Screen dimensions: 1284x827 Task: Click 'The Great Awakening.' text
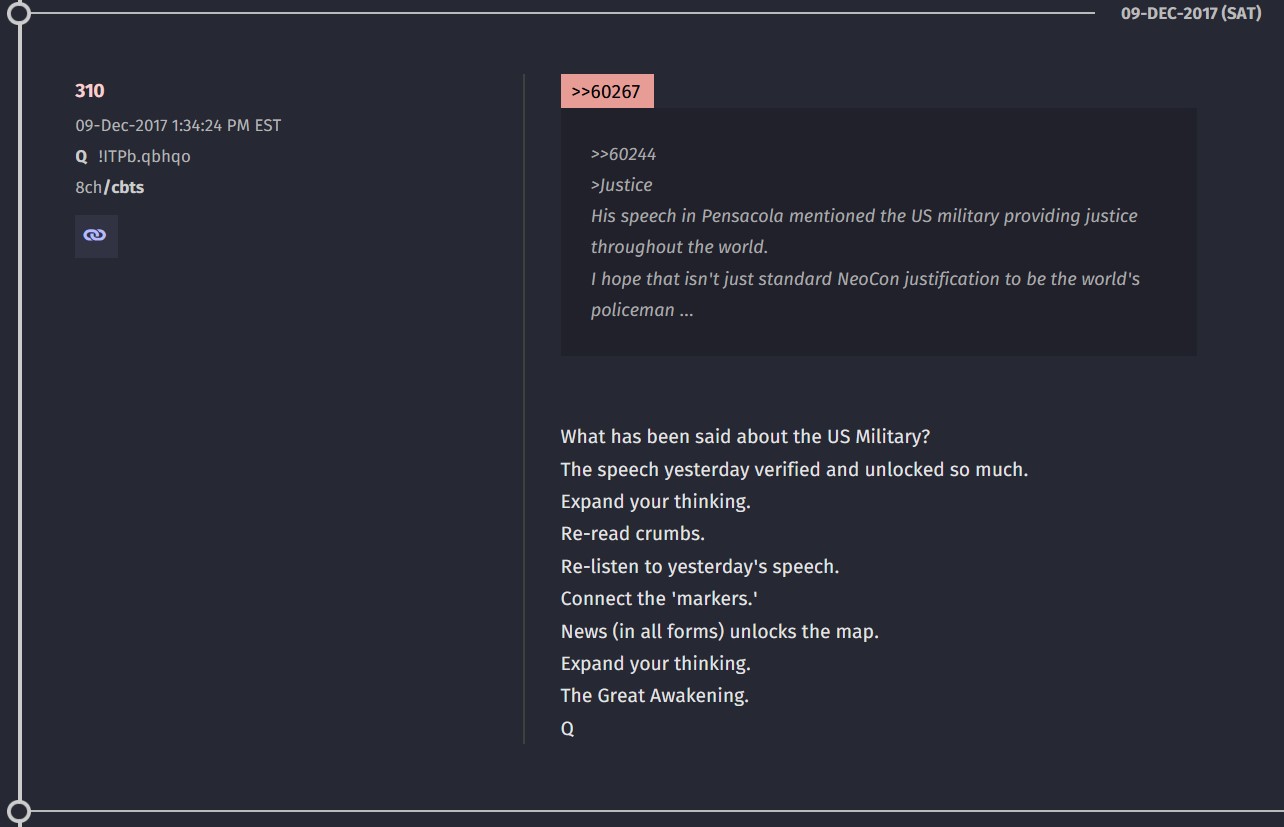[655, 696]
